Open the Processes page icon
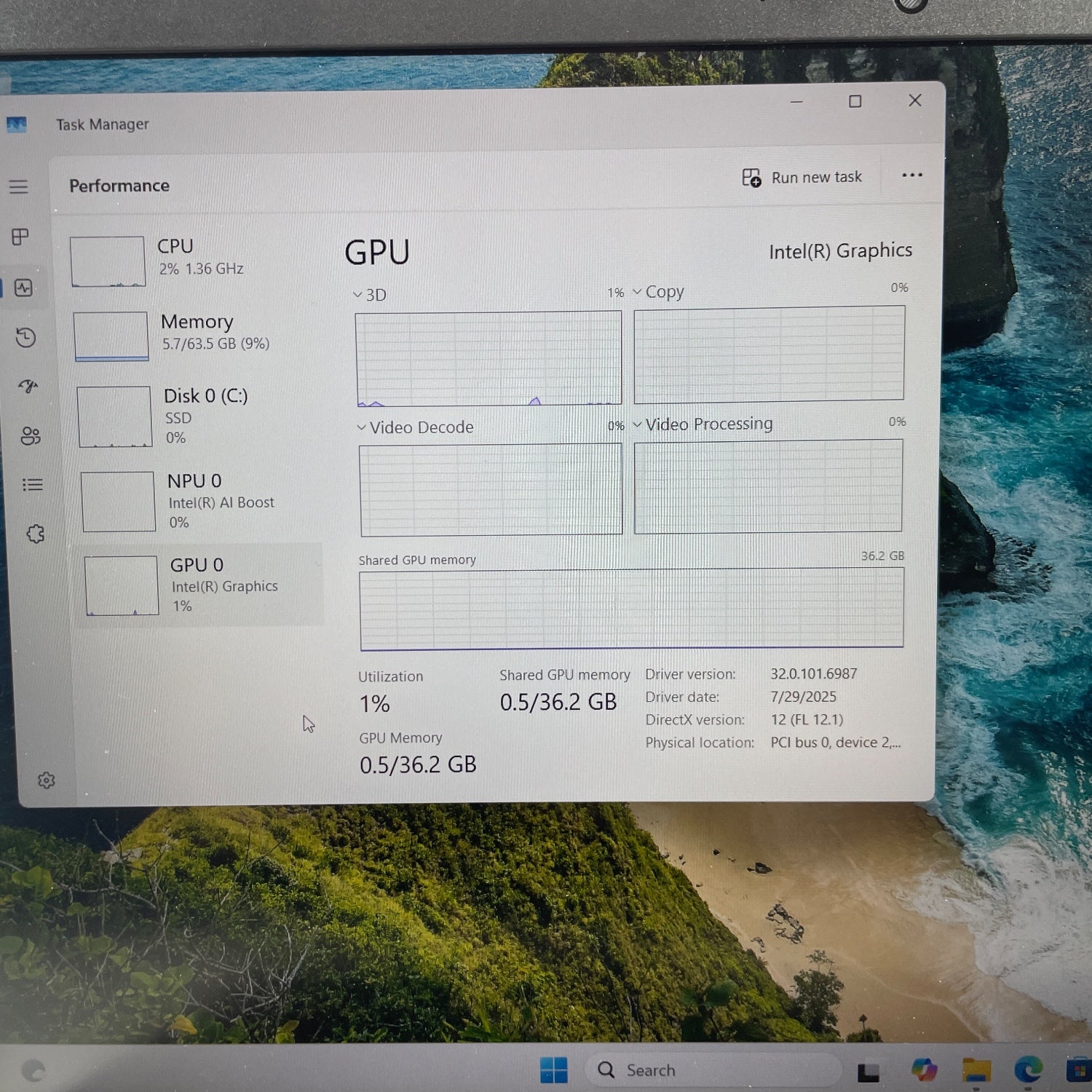 (20, 237)
